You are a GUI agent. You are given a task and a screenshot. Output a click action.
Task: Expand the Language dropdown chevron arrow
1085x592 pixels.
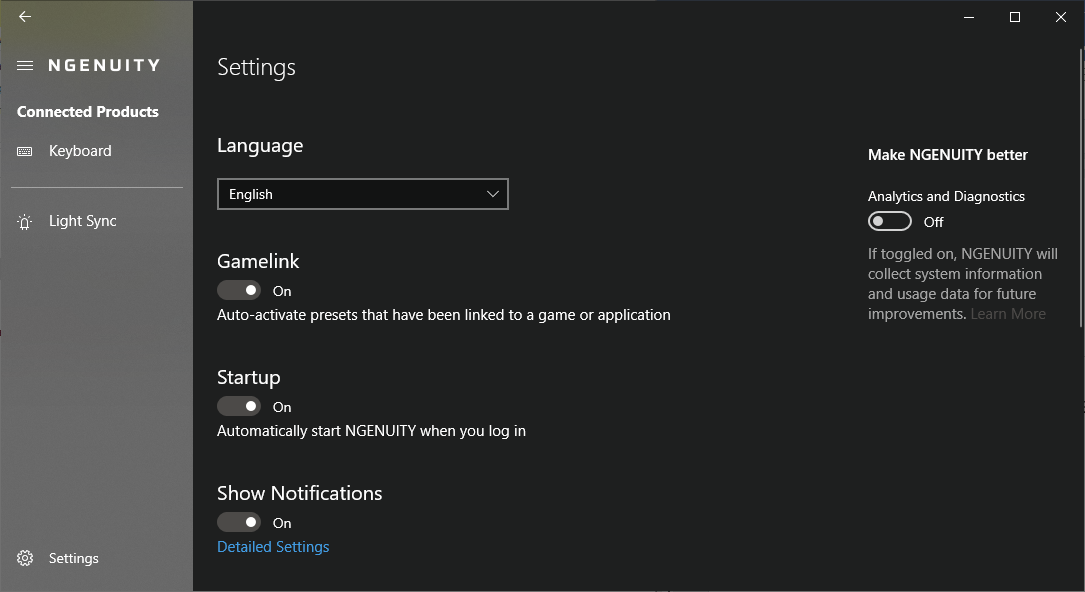point(493,194)
